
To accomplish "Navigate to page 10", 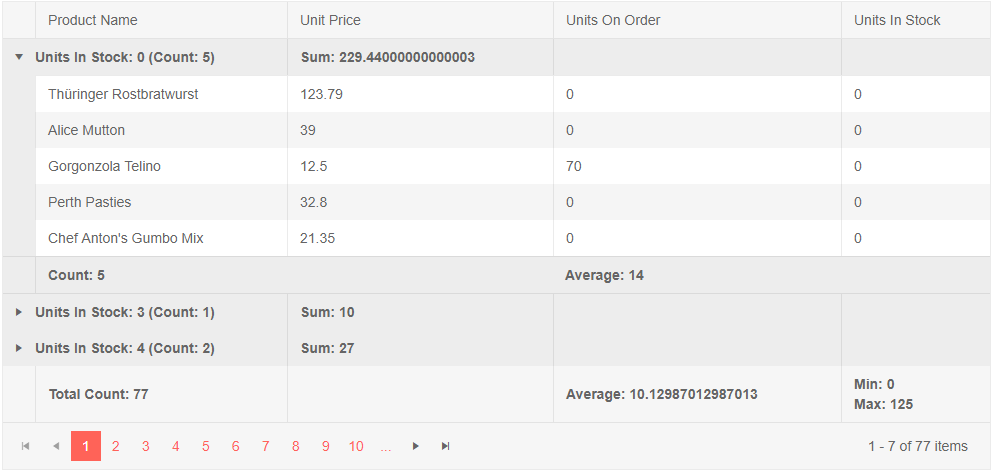I will click(356, 446).
